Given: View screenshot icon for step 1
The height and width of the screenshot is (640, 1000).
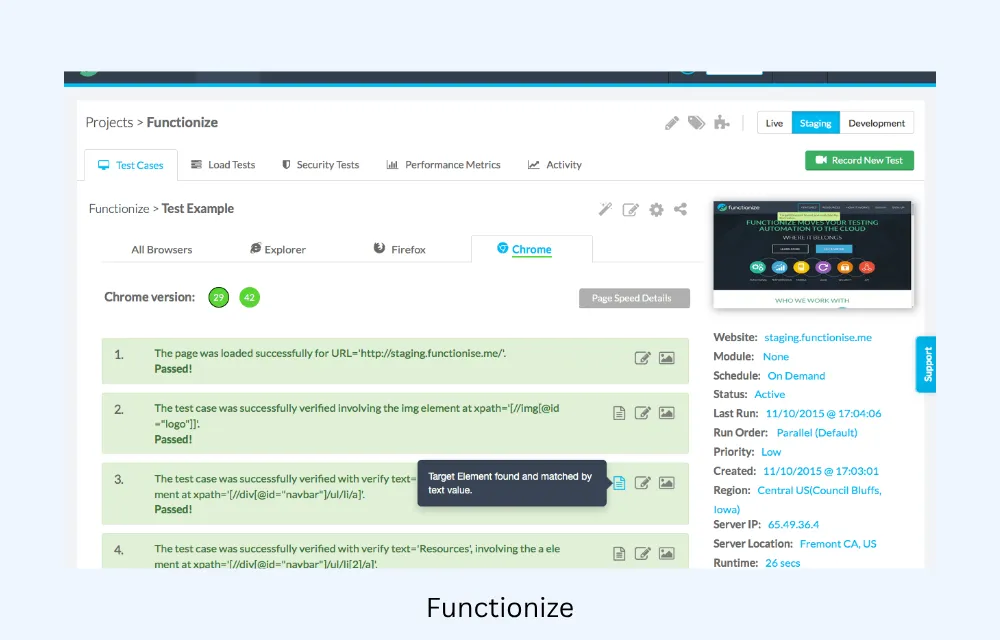Looking at the screenshot, I should tap(666, 358).
